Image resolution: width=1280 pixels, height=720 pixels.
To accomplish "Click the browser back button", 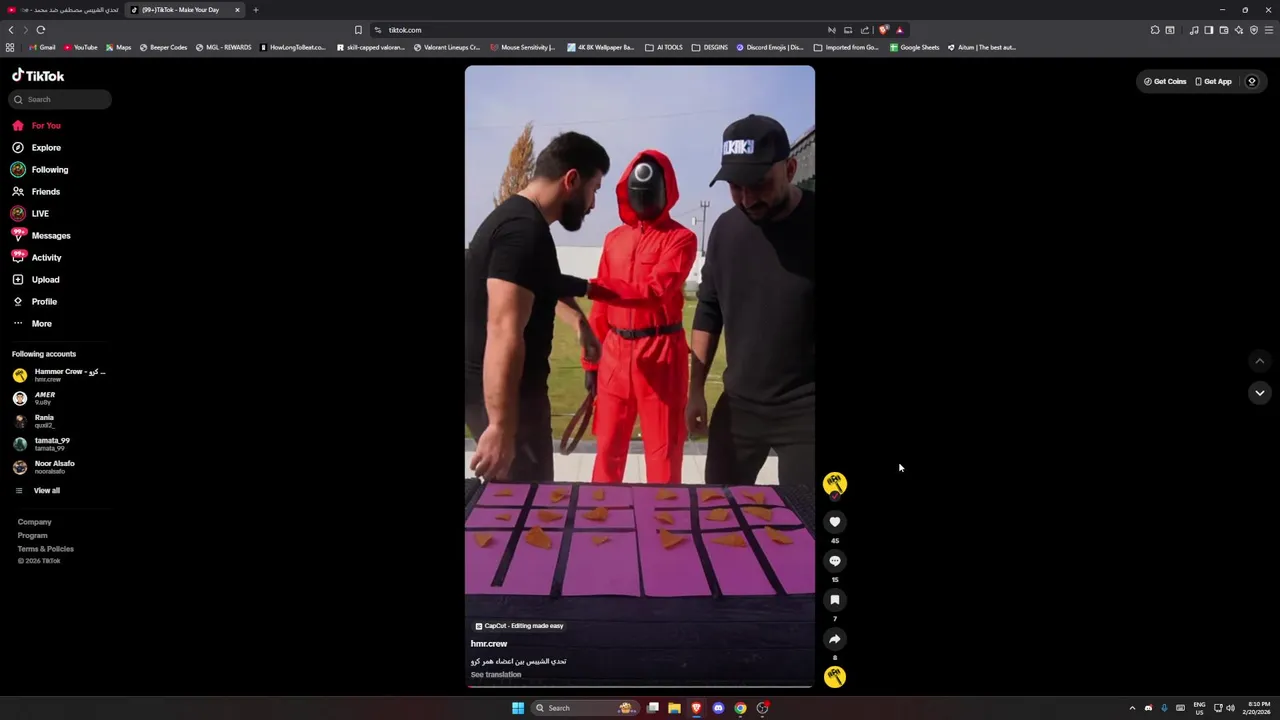I will [11, 30].
